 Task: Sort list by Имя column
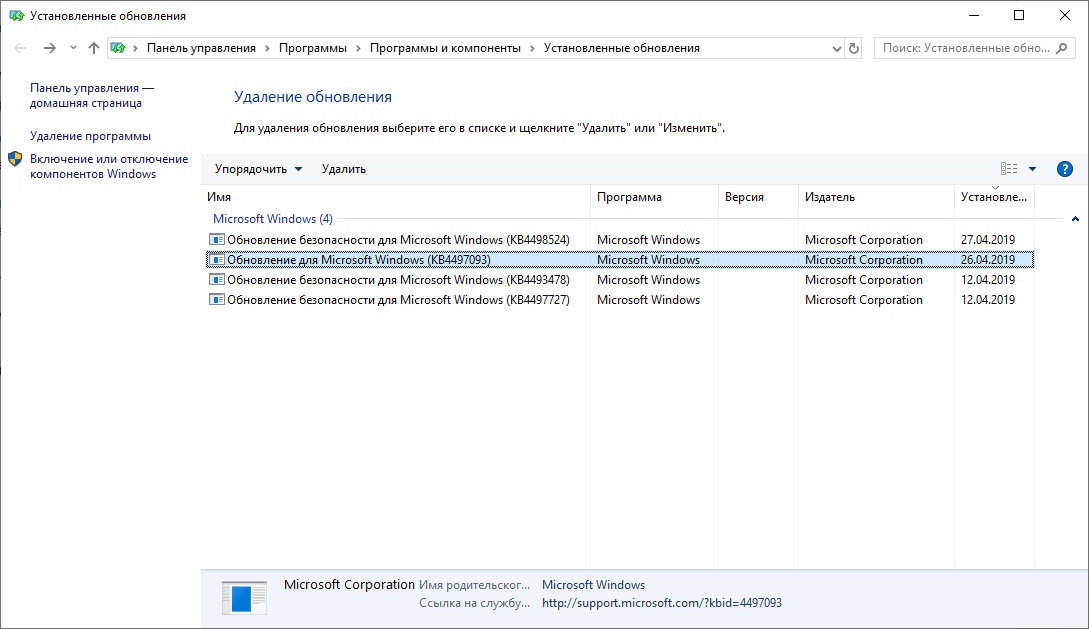pos(396,197)
